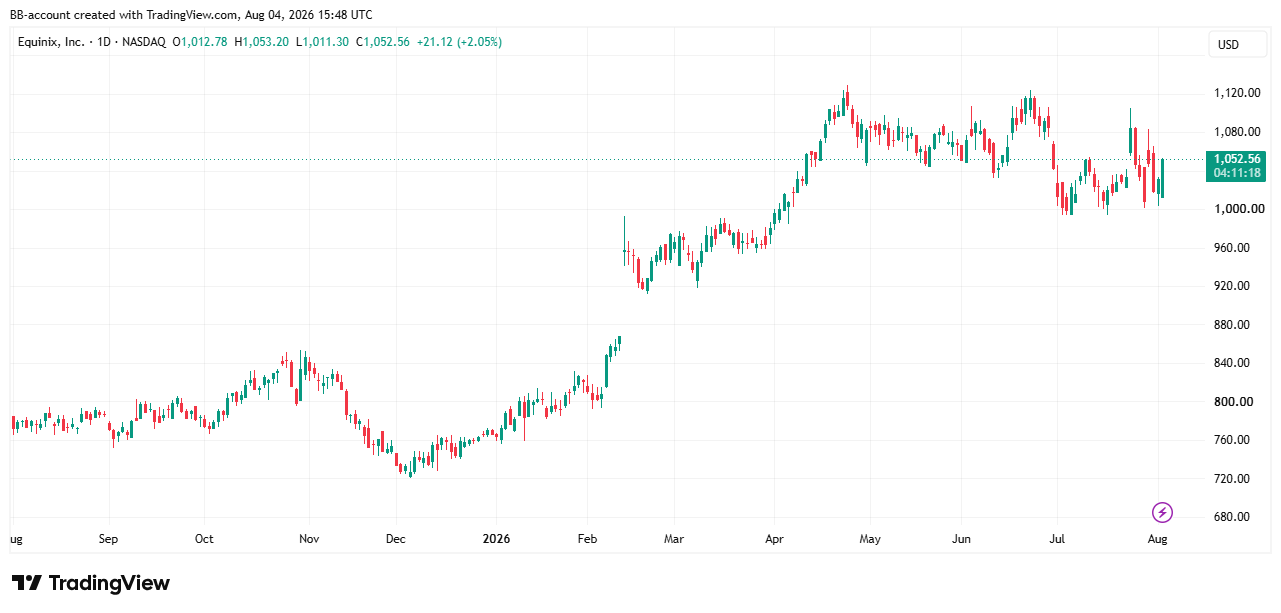Click the low value L1,011.30
Screen dimensions: 1281x613
point(322,42)
